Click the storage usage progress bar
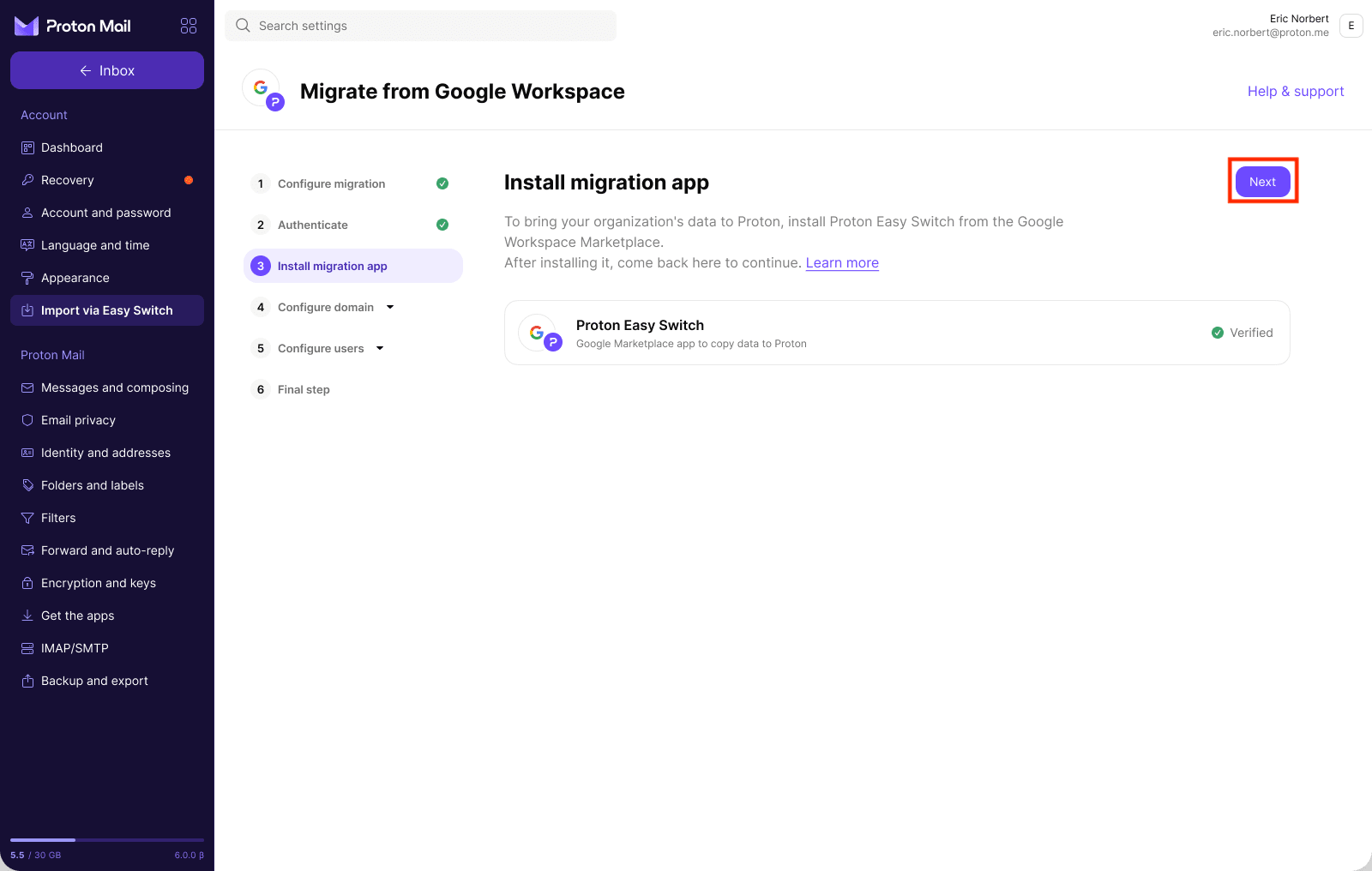Viewport: 1372px width, 871px height. 107,840
